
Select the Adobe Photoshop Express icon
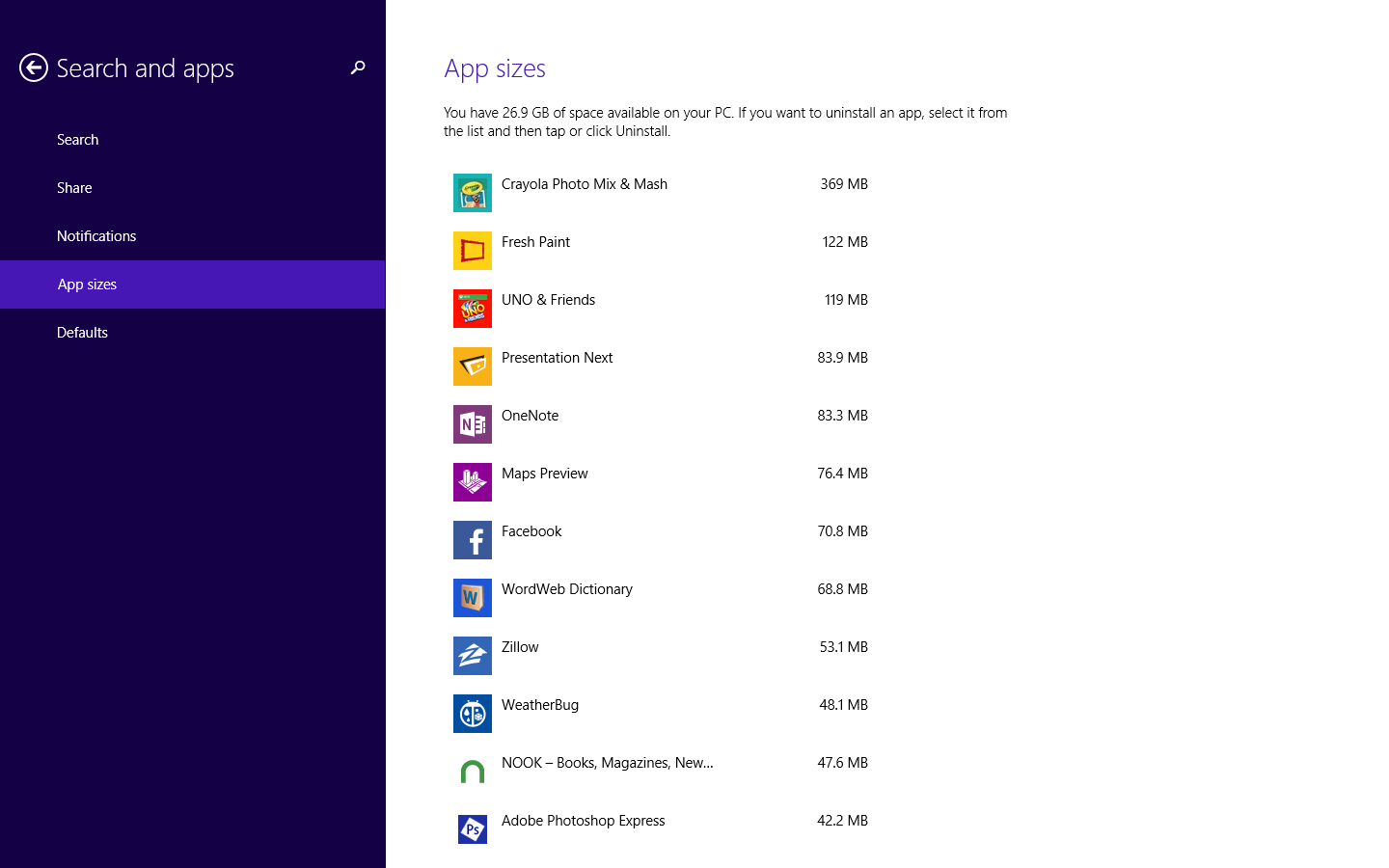tap(473, 829)
